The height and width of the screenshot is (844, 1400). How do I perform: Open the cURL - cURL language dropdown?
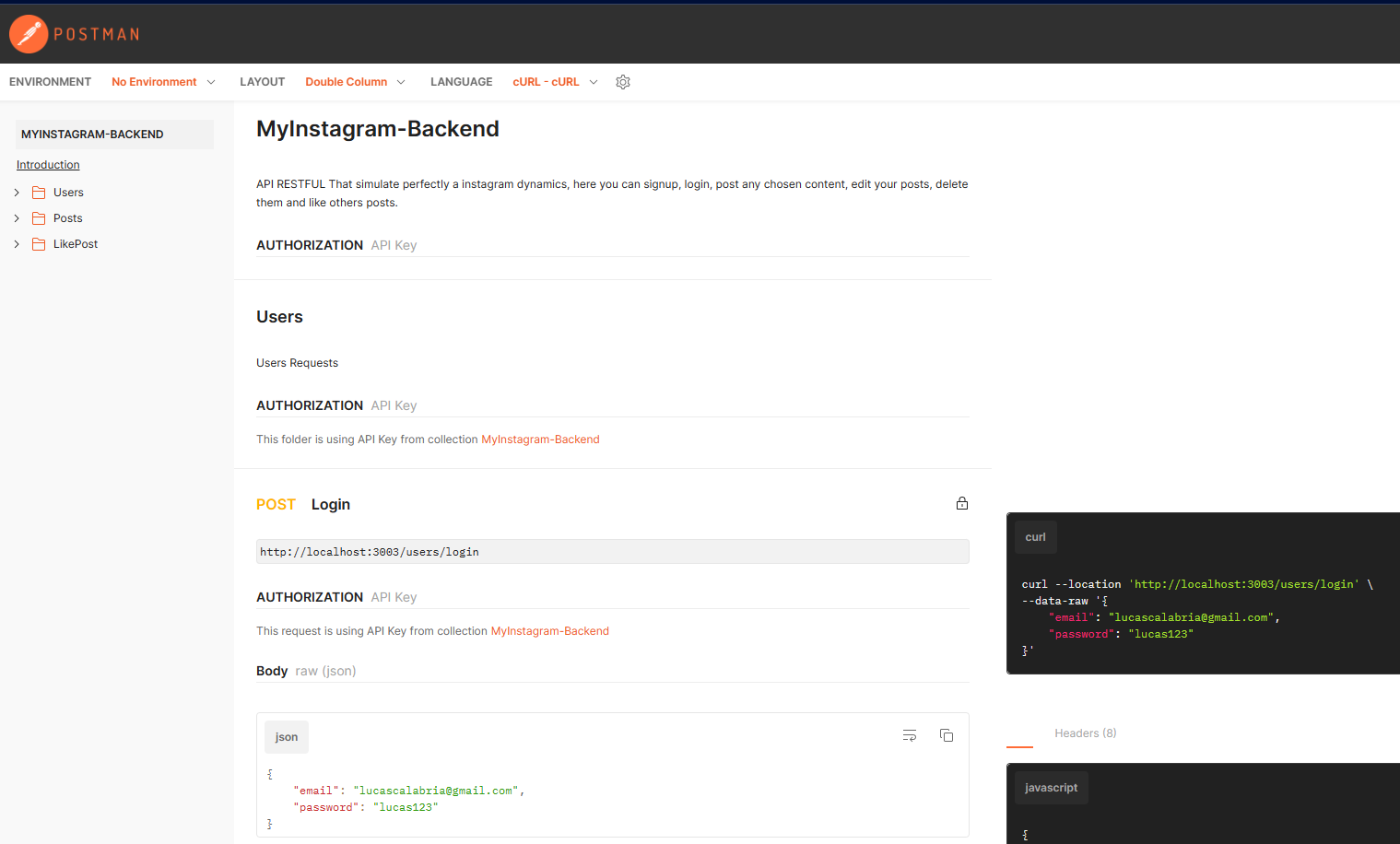point(555,82)
